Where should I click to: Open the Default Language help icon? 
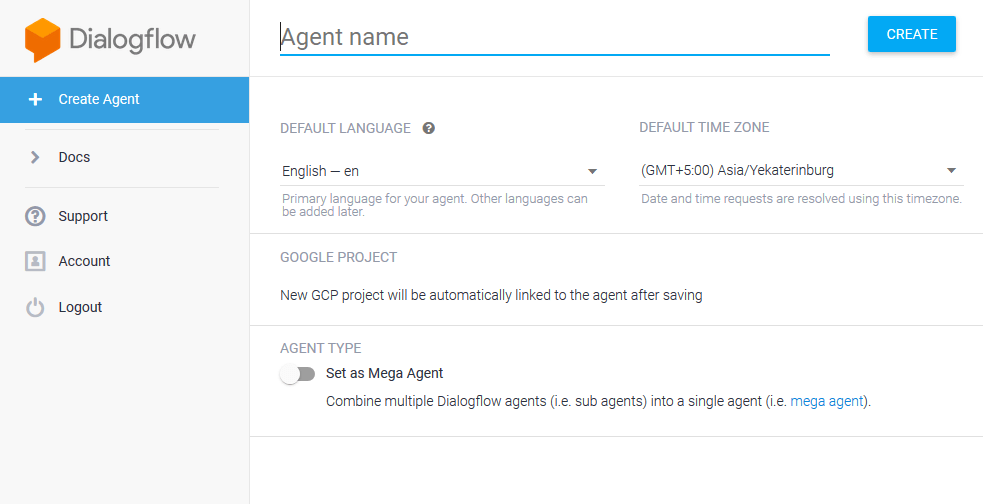tap(429, 128)
